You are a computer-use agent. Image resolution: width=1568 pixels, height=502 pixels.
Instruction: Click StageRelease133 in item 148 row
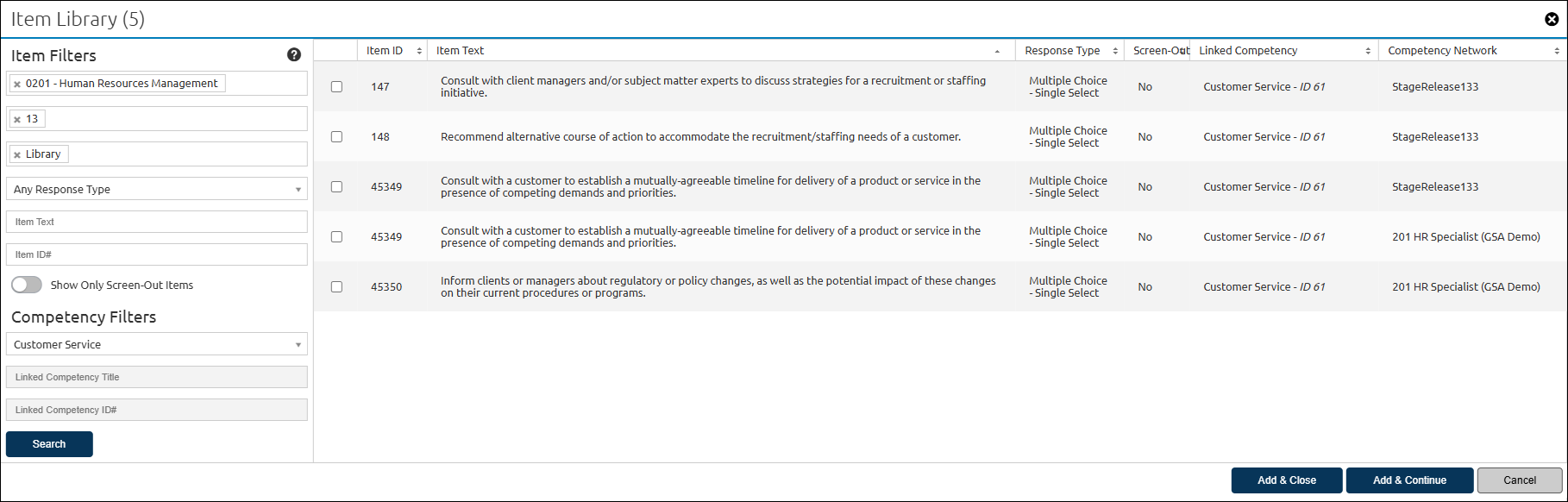1435,136
